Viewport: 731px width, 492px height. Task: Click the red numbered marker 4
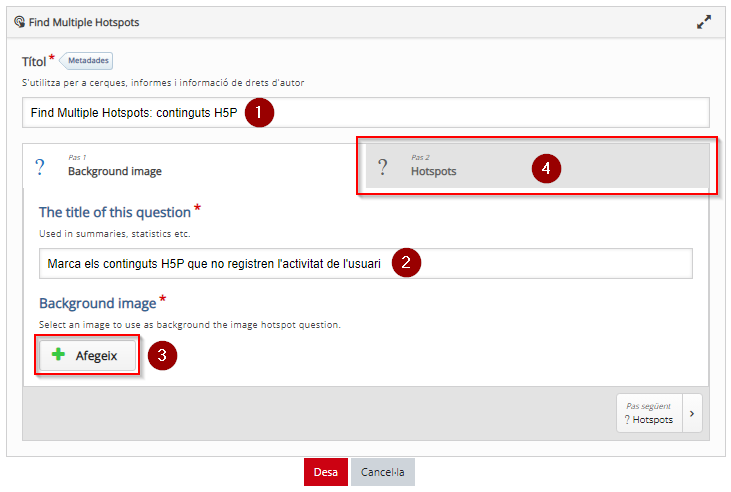[546, 168]
